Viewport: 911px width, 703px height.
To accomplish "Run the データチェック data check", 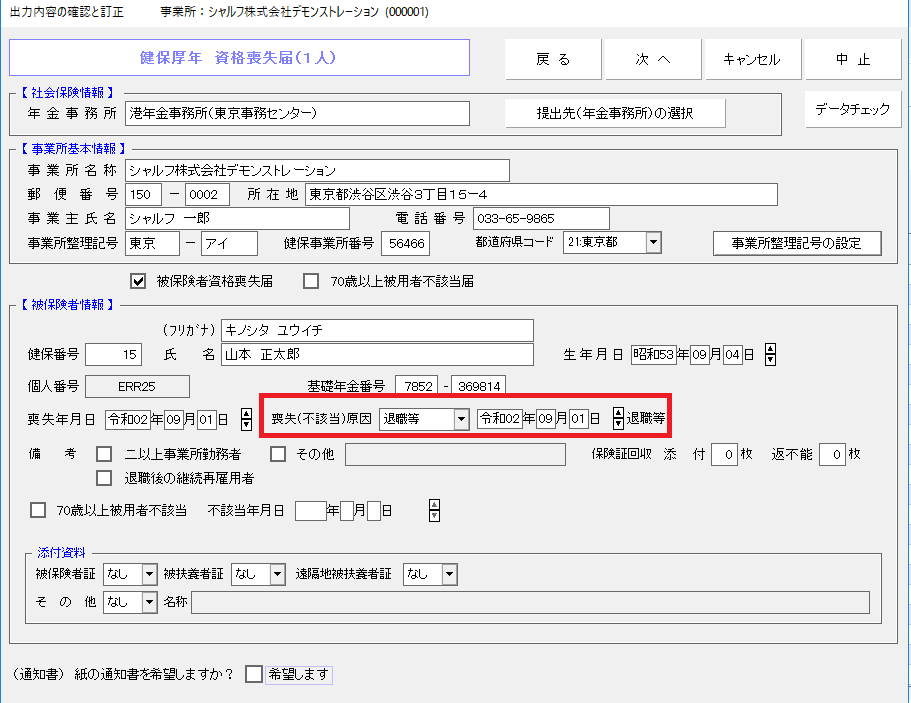I will coord(852,110).
